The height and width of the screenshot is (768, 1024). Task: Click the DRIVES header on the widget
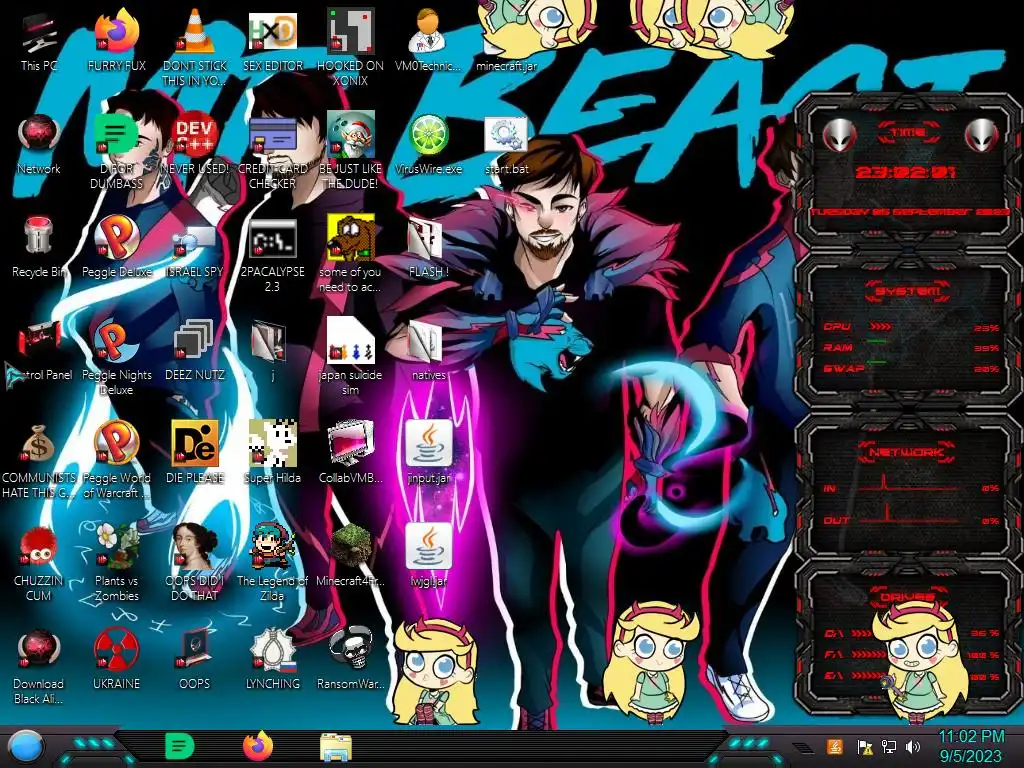coord(906,597)
